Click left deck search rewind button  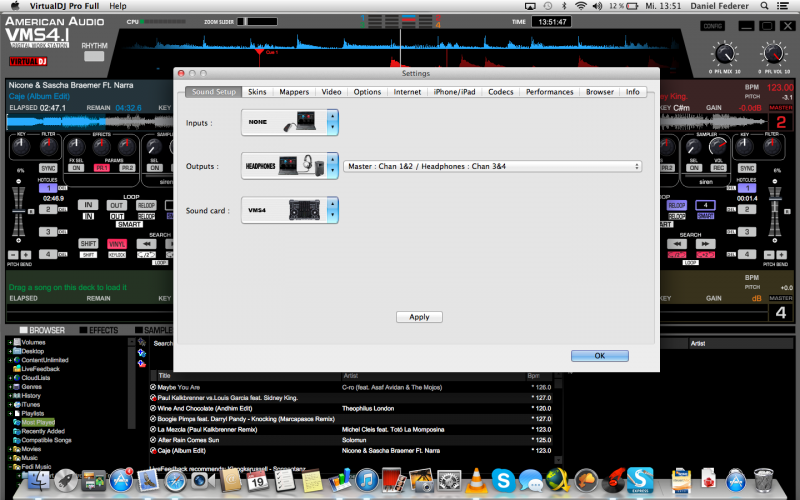(146, 244)
